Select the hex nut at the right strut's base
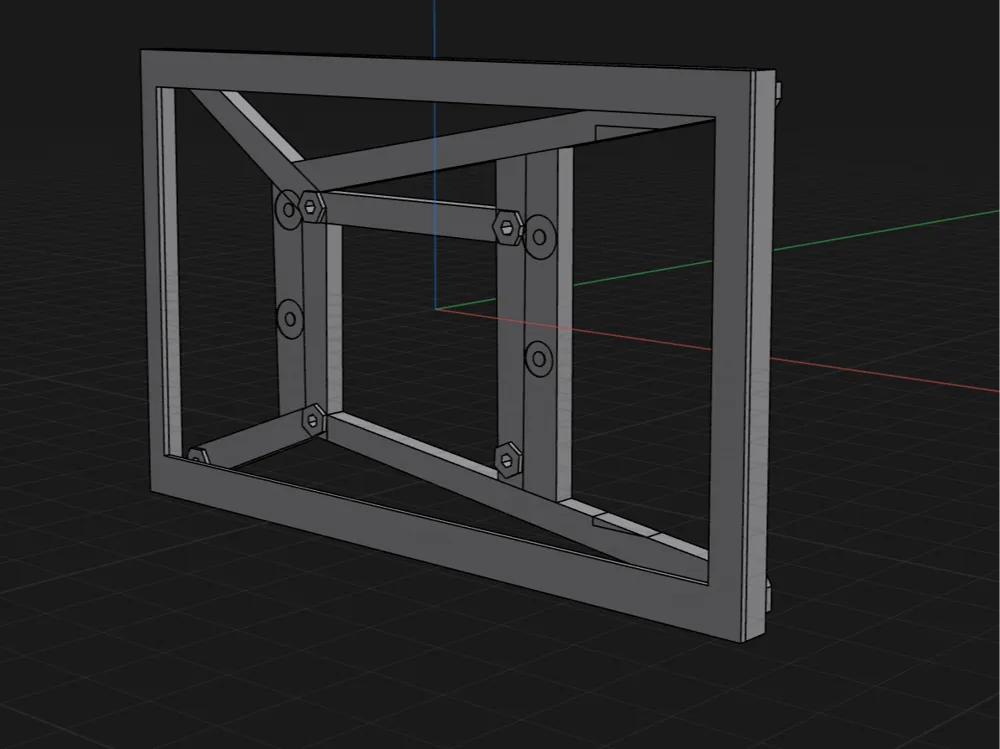The image size is (1000, 749). pyautogui.click(x=508, y=459)
